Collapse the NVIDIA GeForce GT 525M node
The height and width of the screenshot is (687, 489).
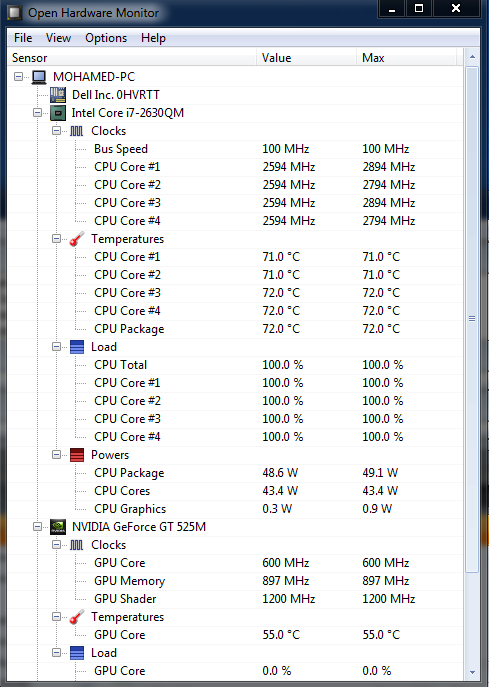click(x=38, y=526)
